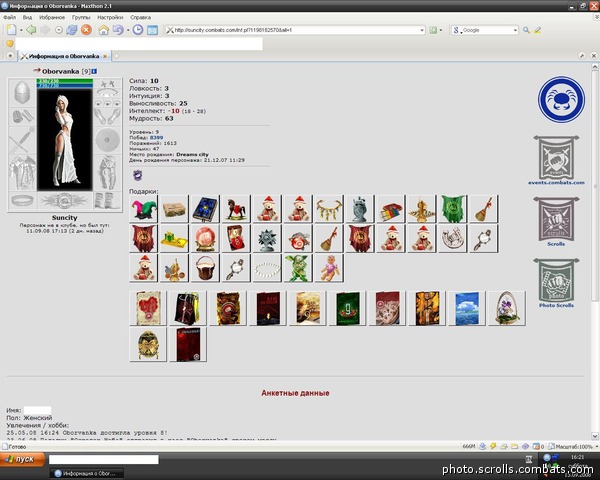Close the Информация о Oborvanka tab

click(105, 56)
